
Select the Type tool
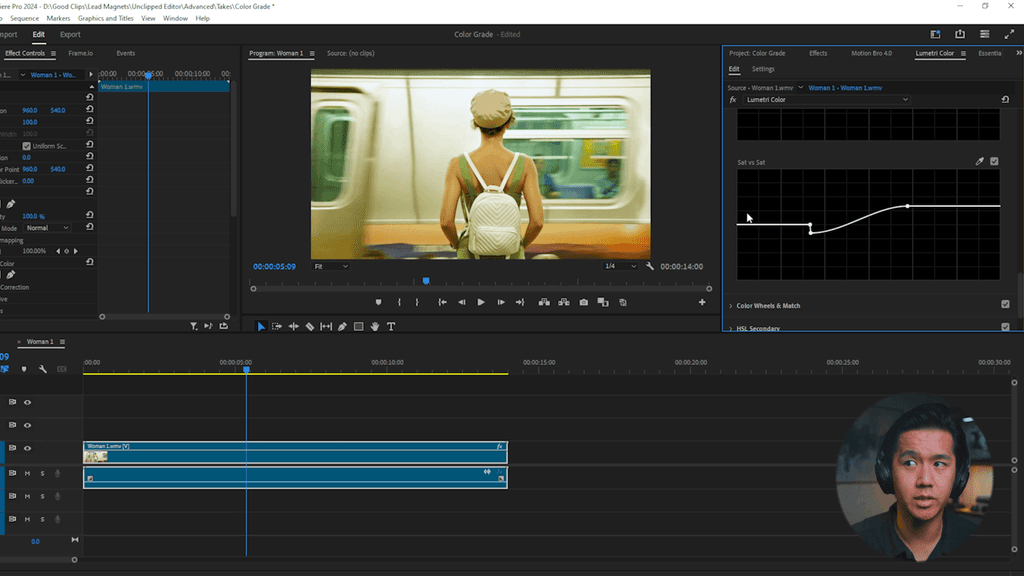click(x=391, y=326)
